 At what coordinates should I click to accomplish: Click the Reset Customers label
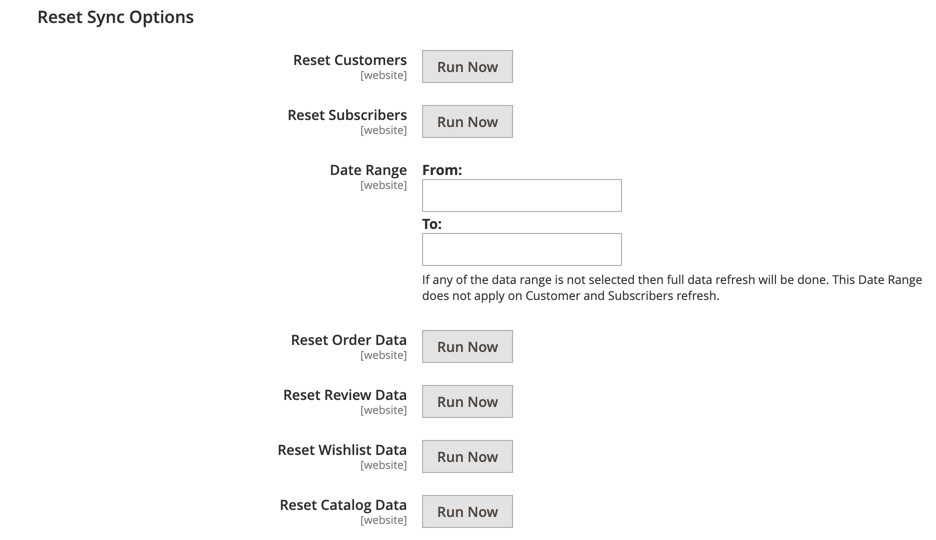[x=350, y=60]
